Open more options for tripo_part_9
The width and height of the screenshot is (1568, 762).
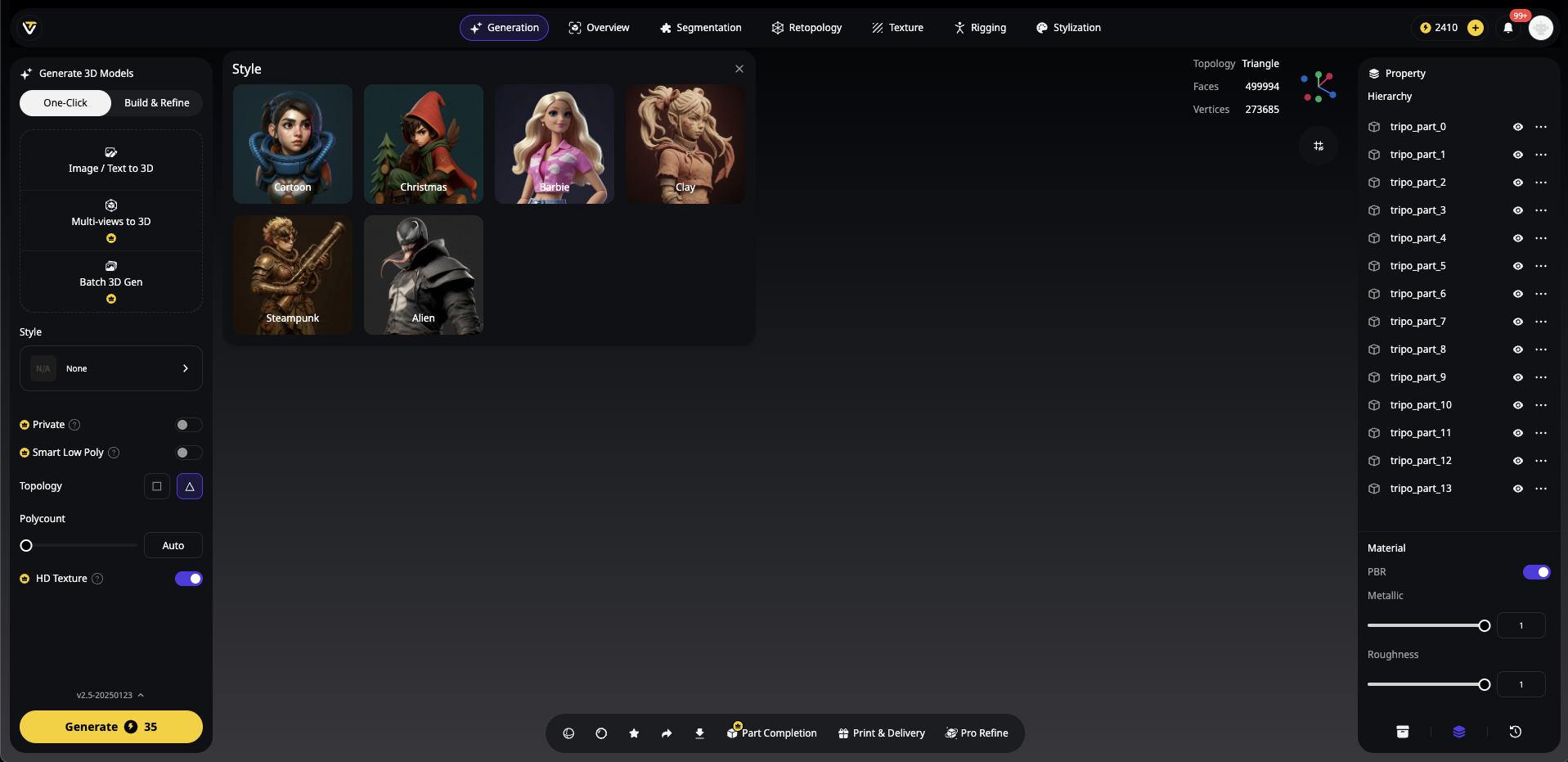[x=1541, y=377]
